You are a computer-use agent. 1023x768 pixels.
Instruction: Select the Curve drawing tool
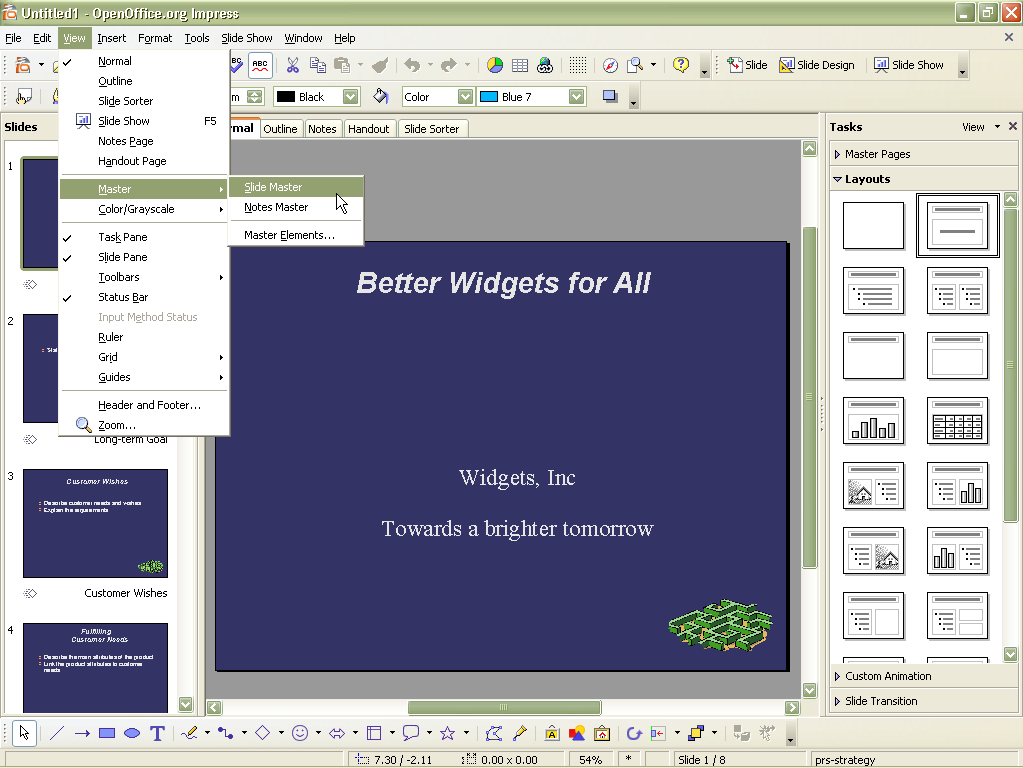coord(189,733)
